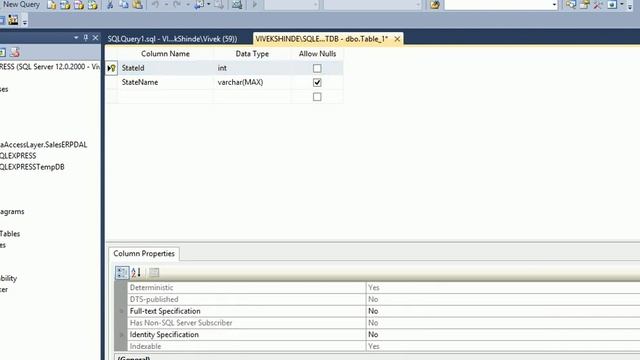The height and width of the screenshot is (360, 640).
Task: Switch to SQLQuery1.sql tab
Action: coord(172,39)
